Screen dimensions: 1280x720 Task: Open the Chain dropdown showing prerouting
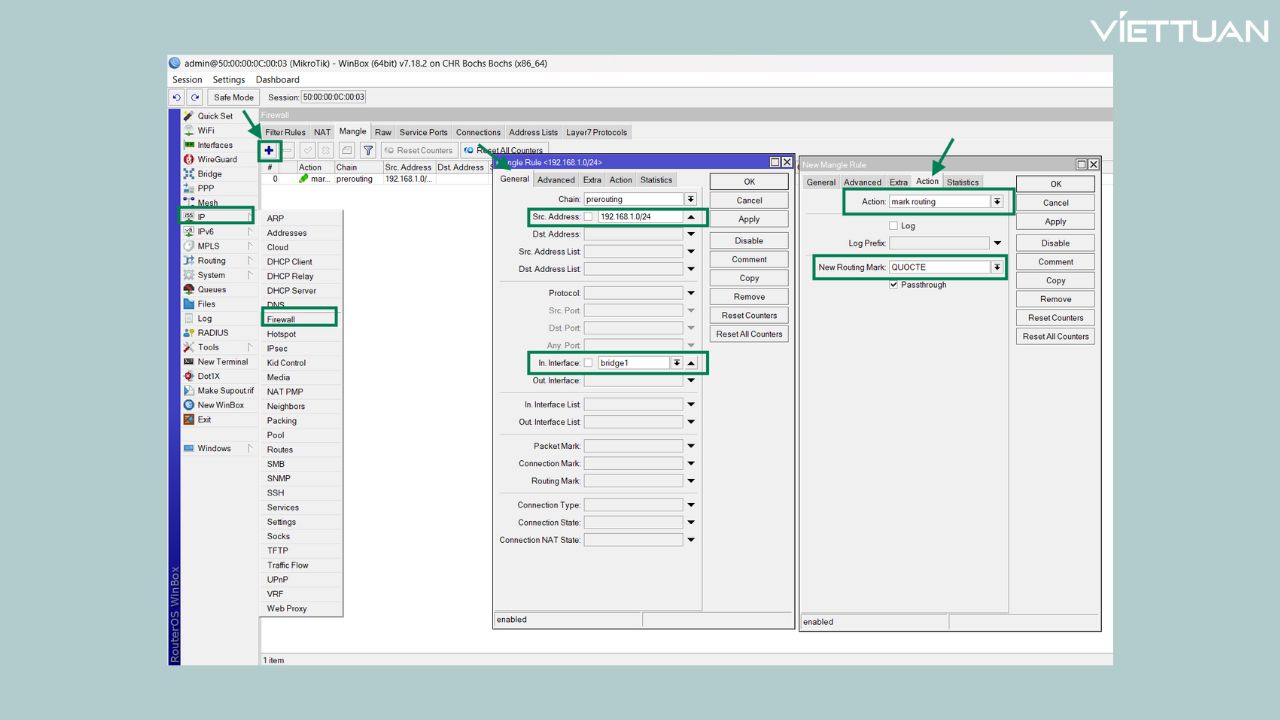[x=690, y=199]
